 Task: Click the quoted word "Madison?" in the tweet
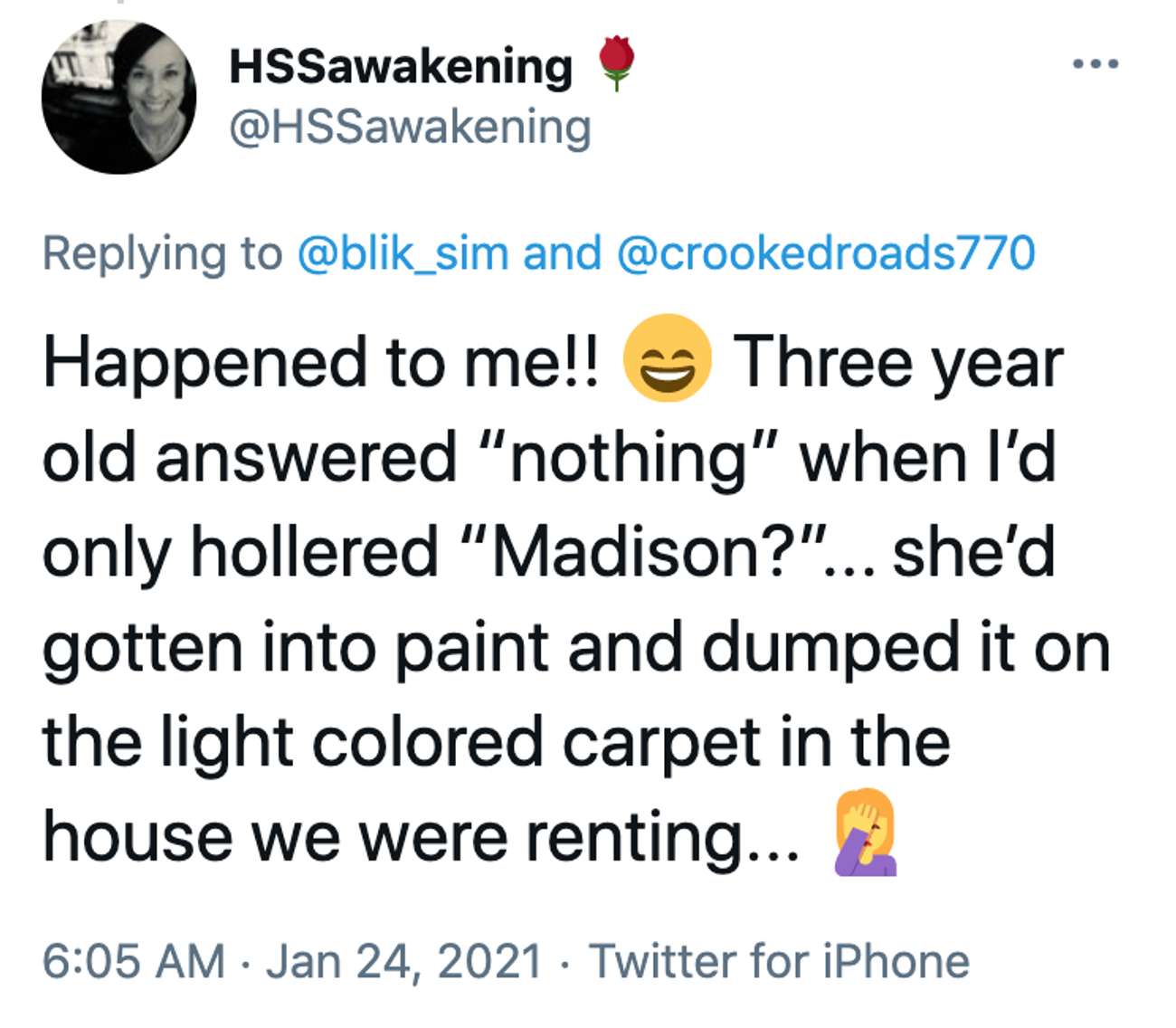[647, 552]
